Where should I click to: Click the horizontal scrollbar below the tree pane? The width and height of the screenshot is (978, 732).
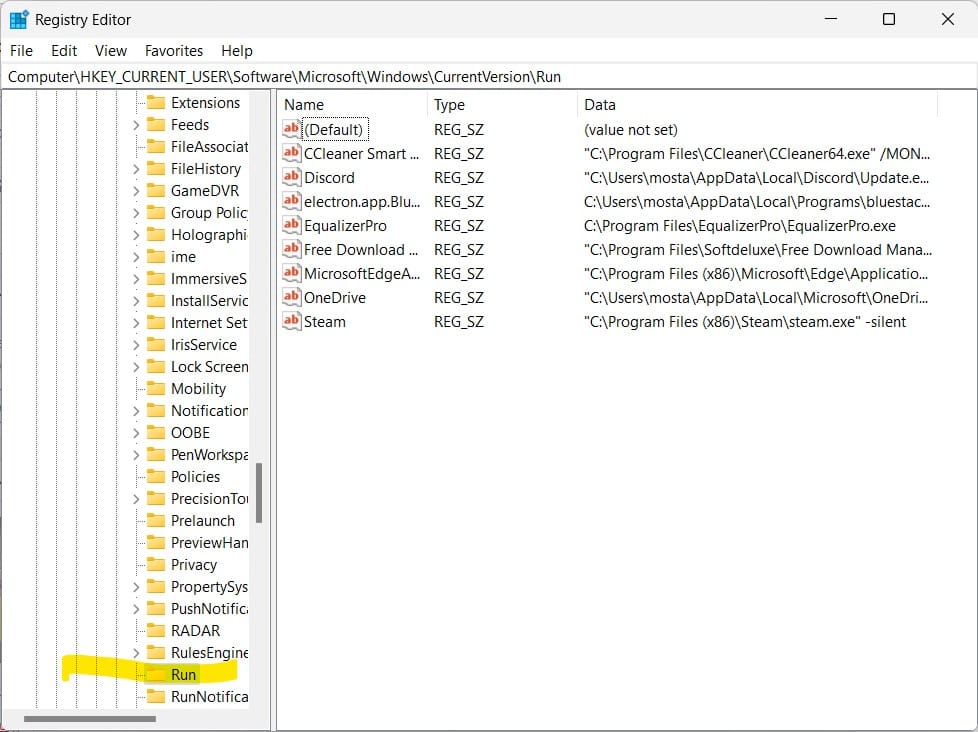(90, 718)
